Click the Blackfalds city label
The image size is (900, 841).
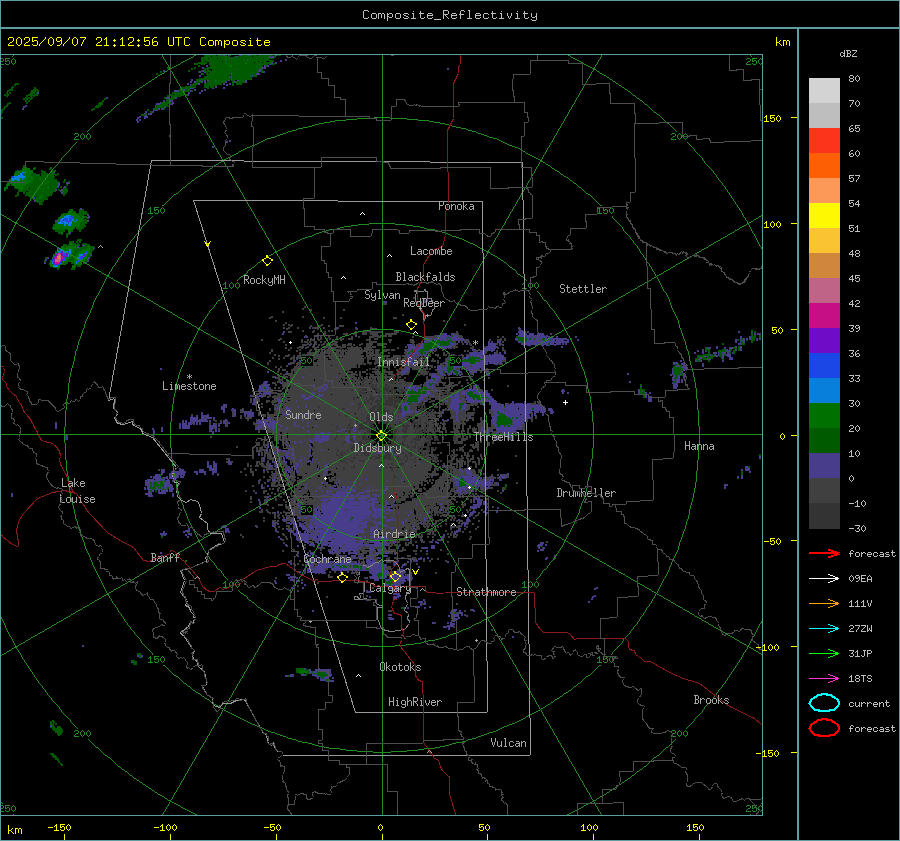click(425, 277)
